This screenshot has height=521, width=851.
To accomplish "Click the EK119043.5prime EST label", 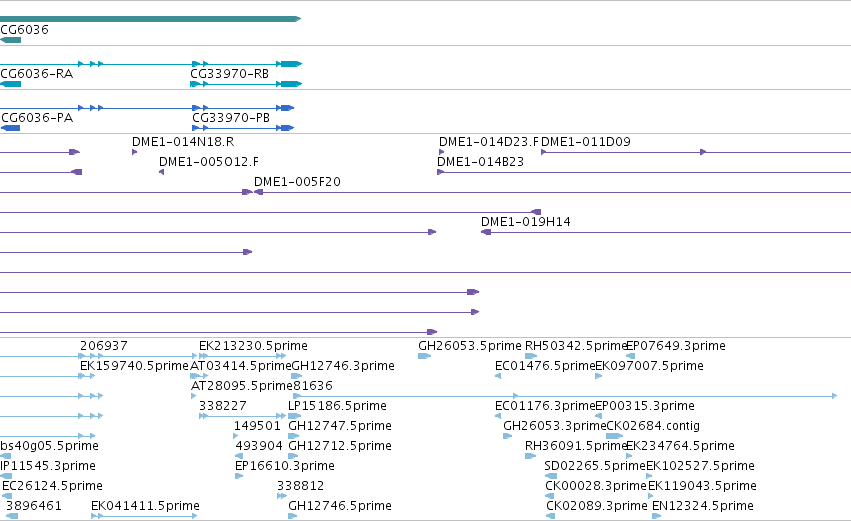I will tap(702, 486).
